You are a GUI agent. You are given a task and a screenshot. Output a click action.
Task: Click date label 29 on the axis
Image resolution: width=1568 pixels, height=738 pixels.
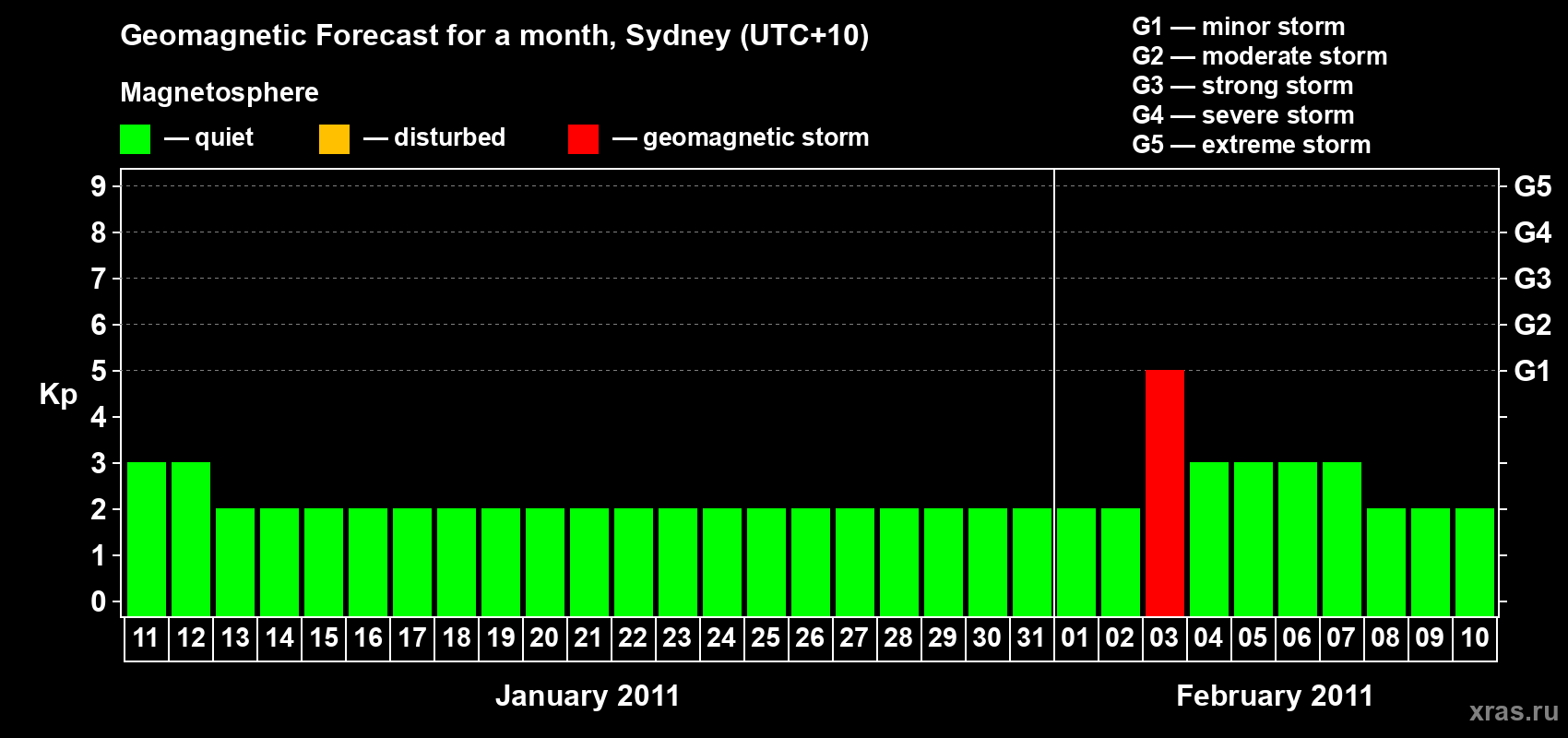tap(943, 637)
